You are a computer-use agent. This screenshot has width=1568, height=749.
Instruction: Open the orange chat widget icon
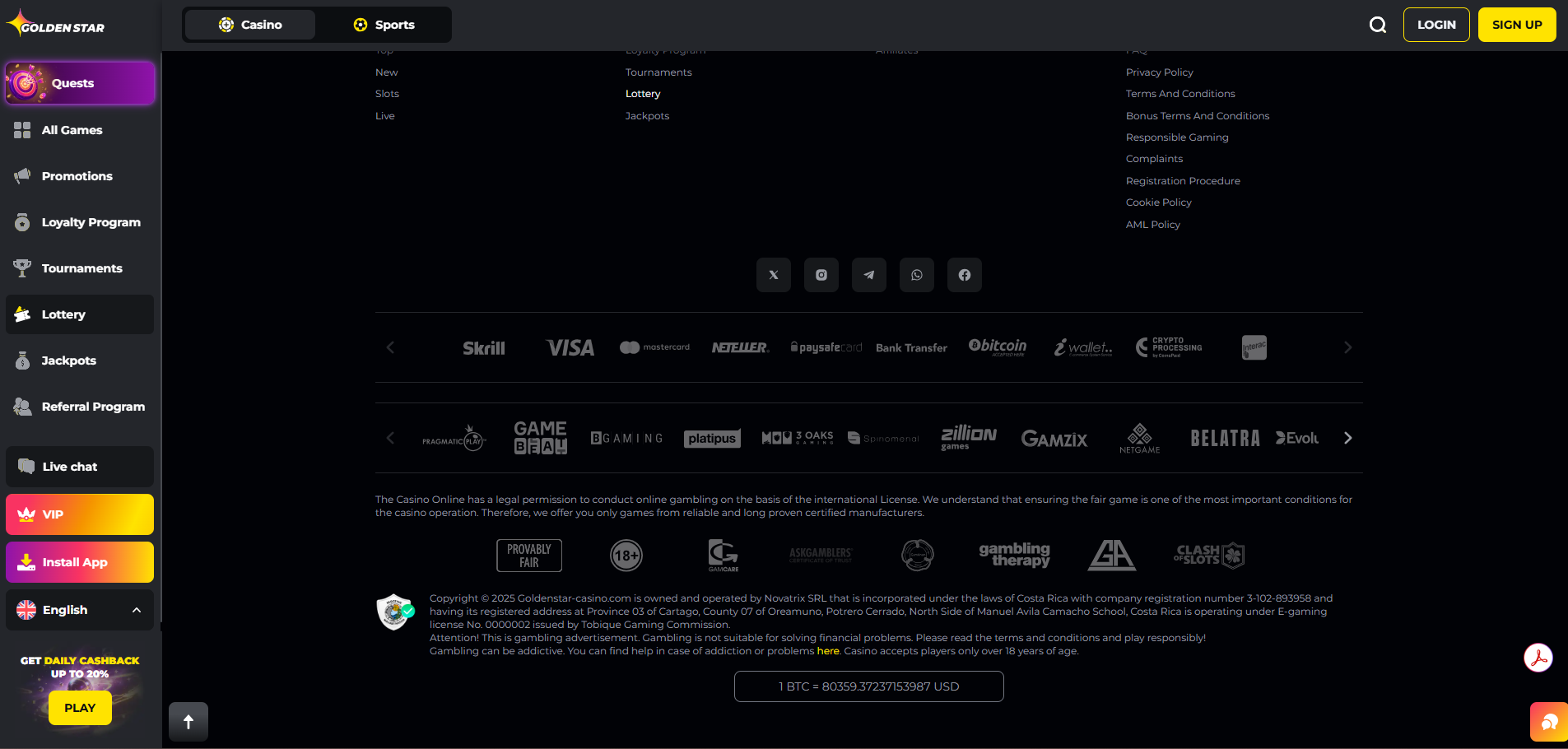point(1549,723)
